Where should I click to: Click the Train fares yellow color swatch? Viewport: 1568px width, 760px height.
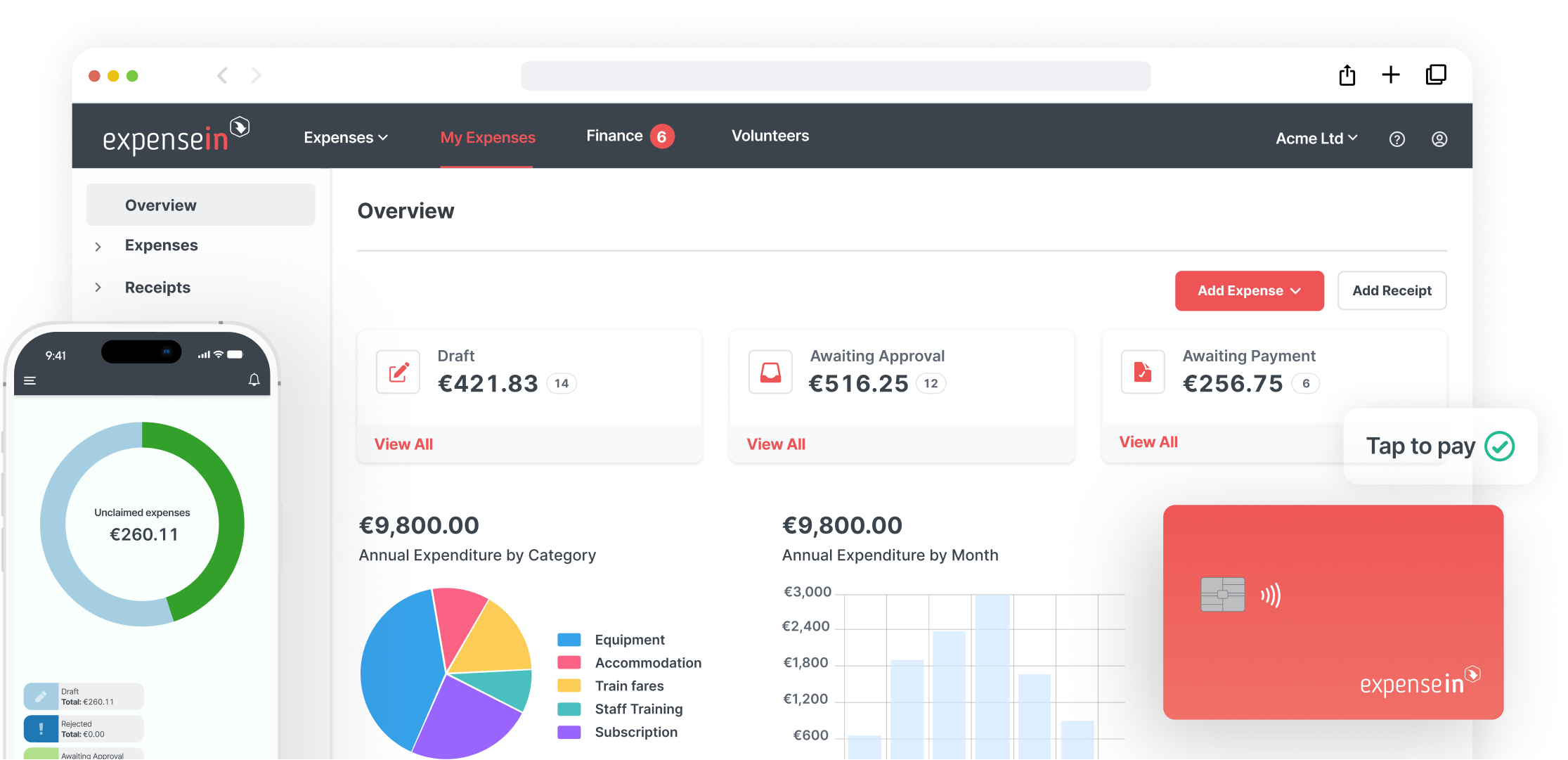click(x=569, y=685)
